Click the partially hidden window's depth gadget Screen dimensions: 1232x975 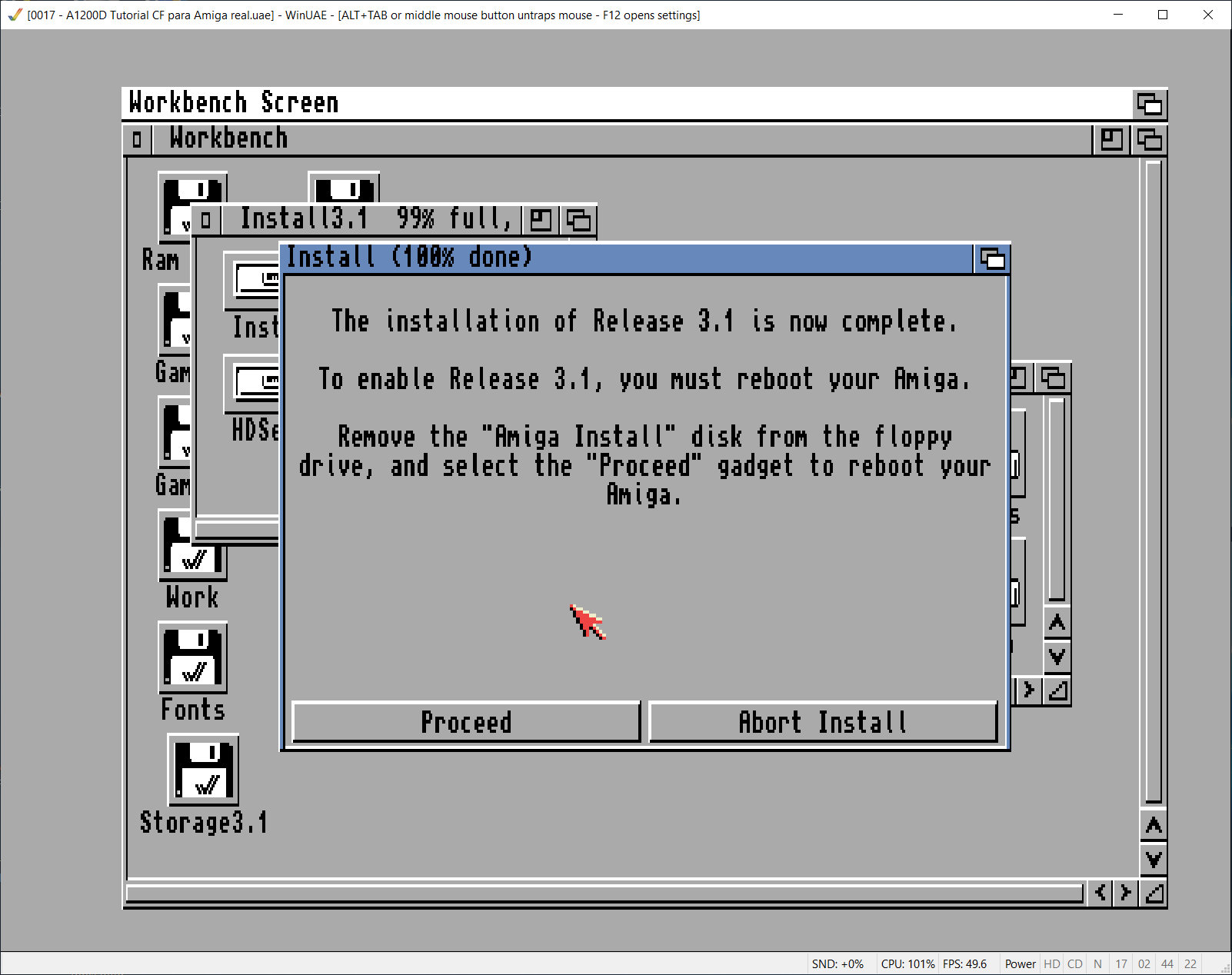[1053, 378]
